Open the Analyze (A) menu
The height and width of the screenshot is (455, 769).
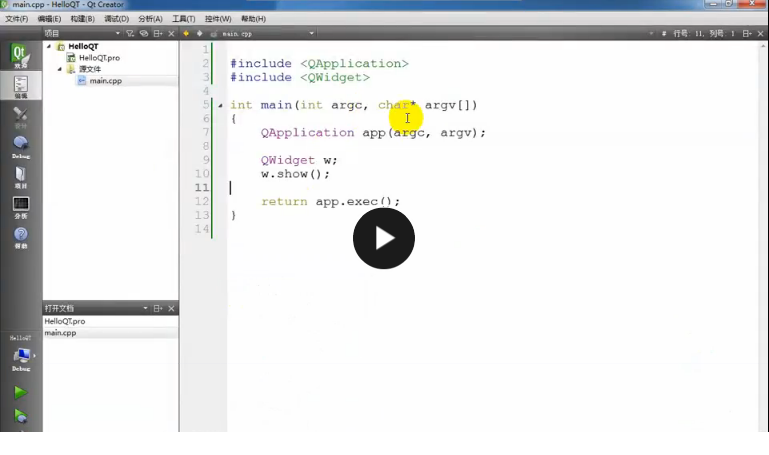pos(150,19)
